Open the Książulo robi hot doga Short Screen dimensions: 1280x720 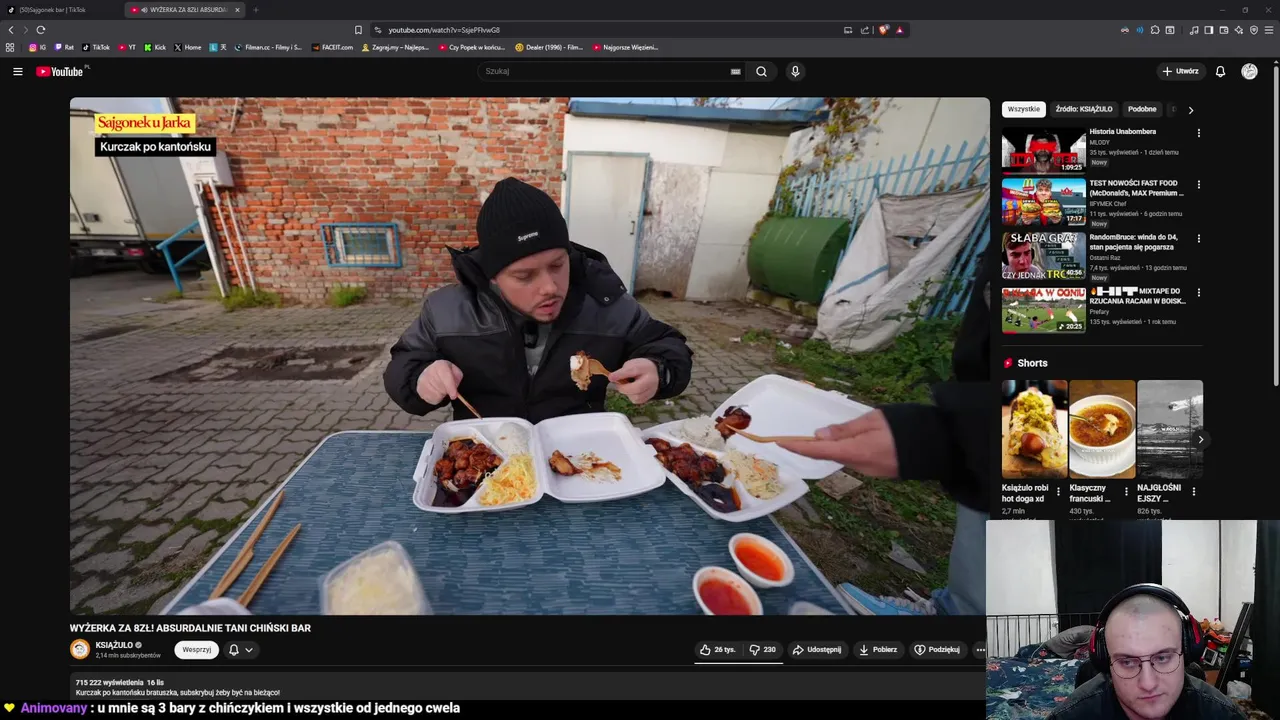pyautogui.click(x=1034, y=429)
